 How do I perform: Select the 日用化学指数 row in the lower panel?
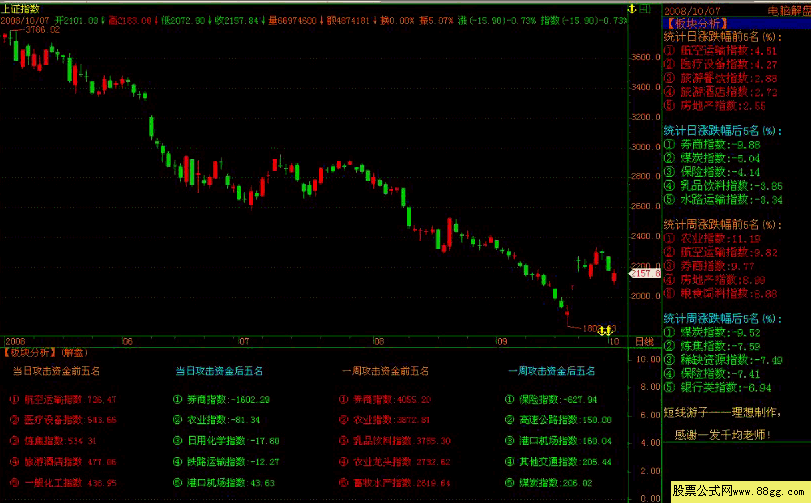click(226, 441)
